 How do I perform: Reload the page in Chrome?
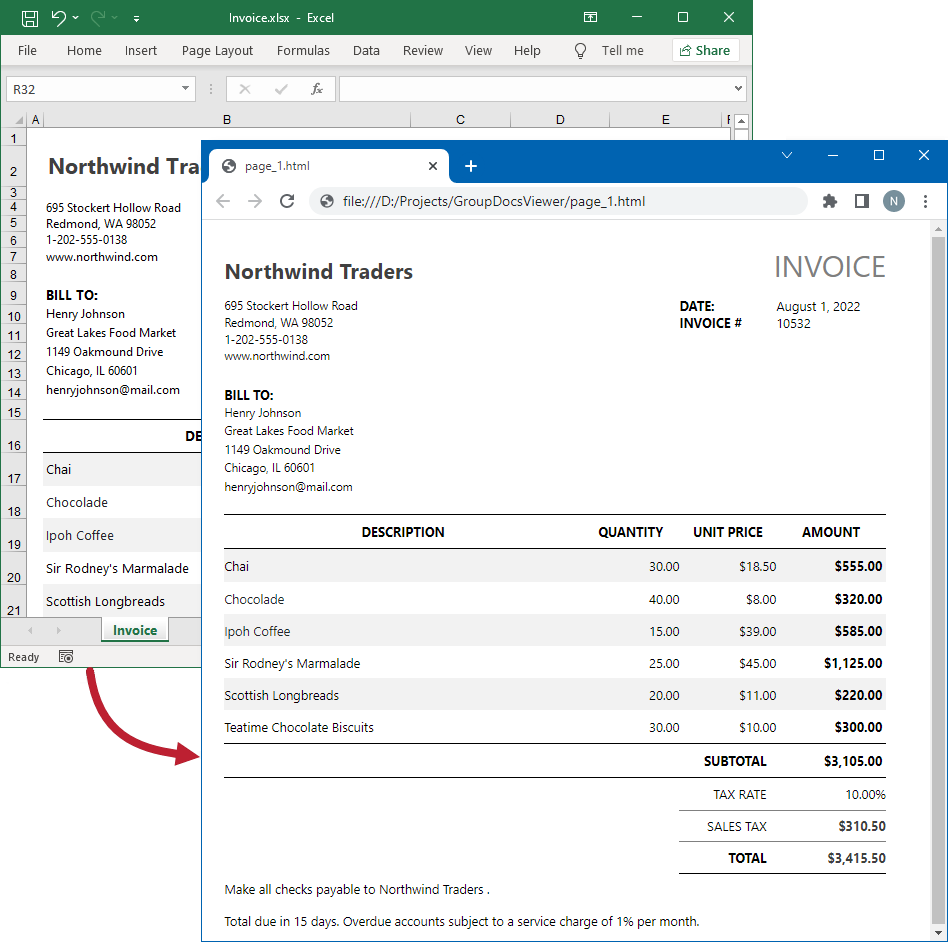click(287, 201)
